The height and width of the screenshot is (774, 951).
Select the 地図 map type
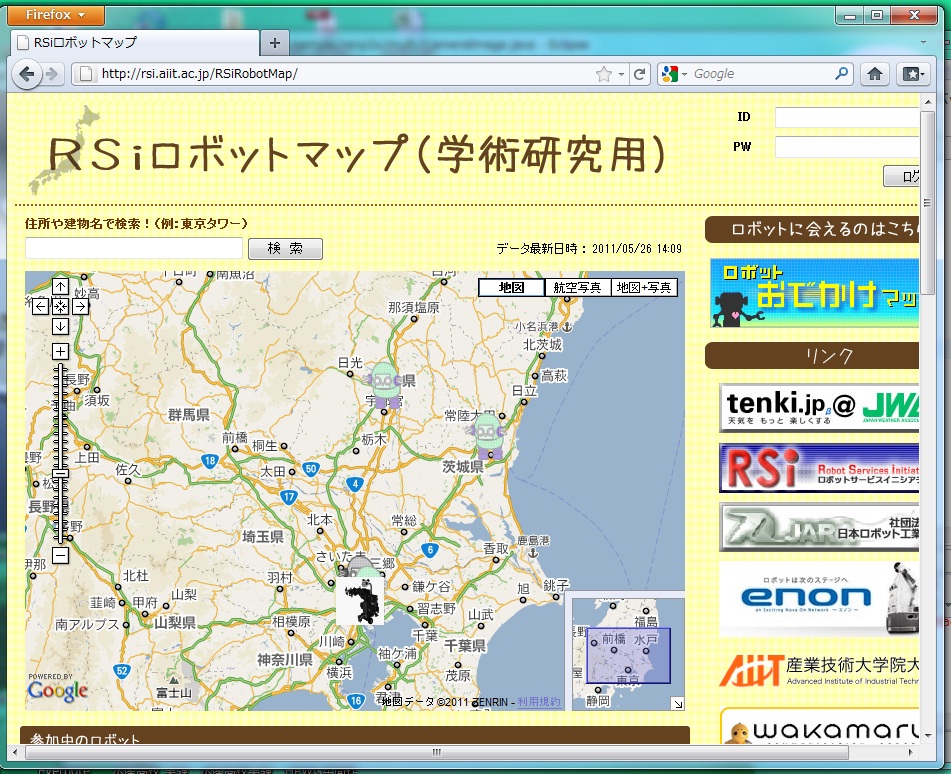click(511, 288)
